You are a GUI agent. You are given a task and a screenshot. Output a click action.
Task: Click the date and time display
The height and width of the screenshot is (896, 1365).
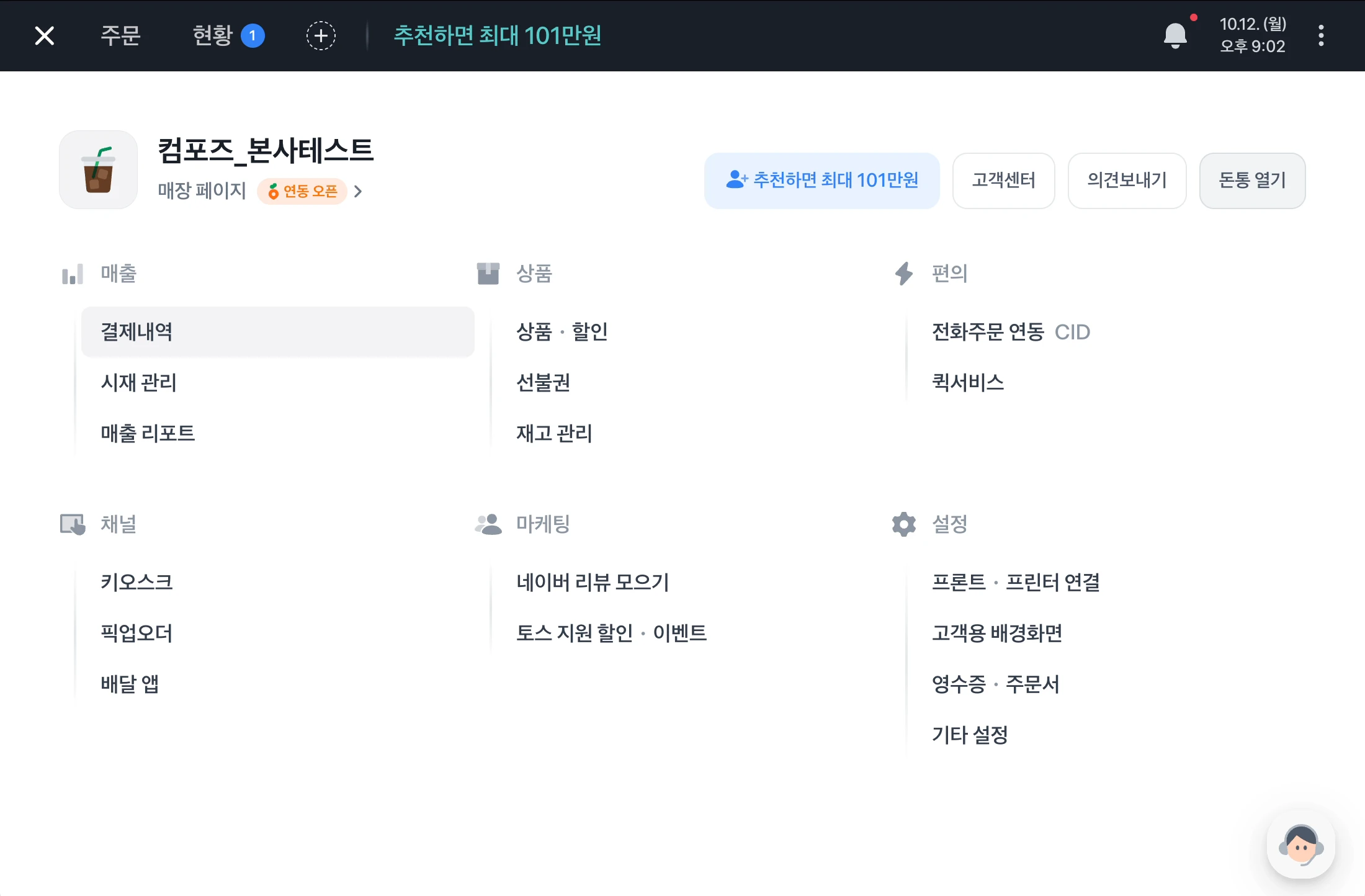pyautogui.click(x=1253, y=35)
